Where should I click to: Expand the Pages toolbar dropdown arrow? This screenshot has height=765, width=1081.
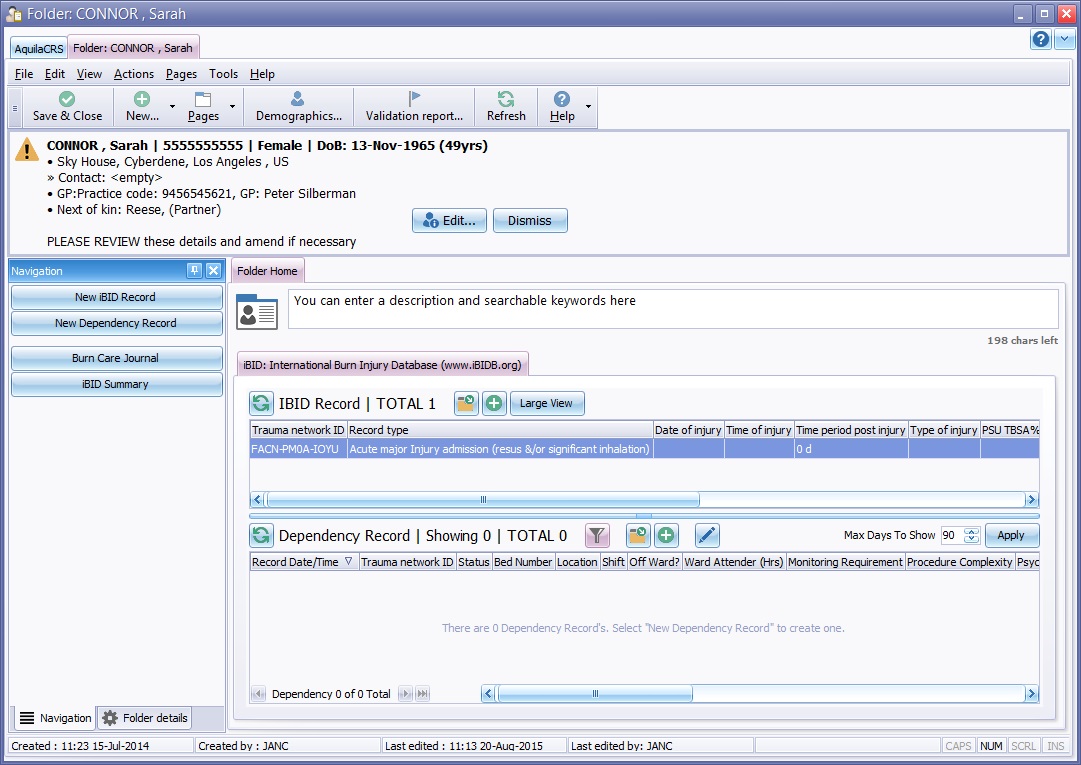[x=233, y=106]
